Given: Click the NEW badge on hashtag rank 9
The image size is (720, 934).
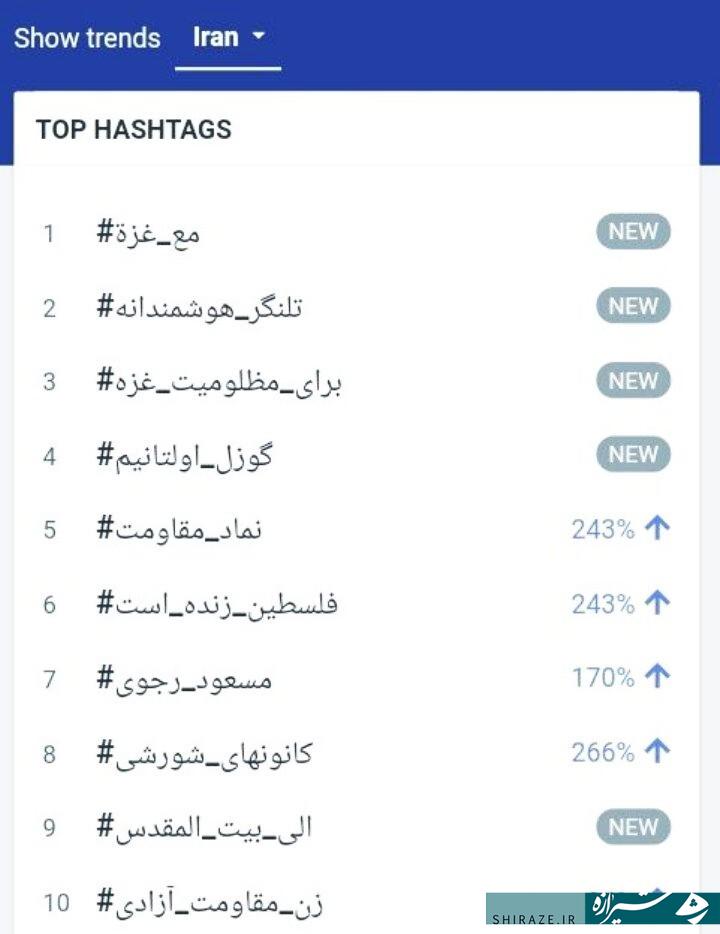Looking at the screenshot, I should [x=633, y=827].
